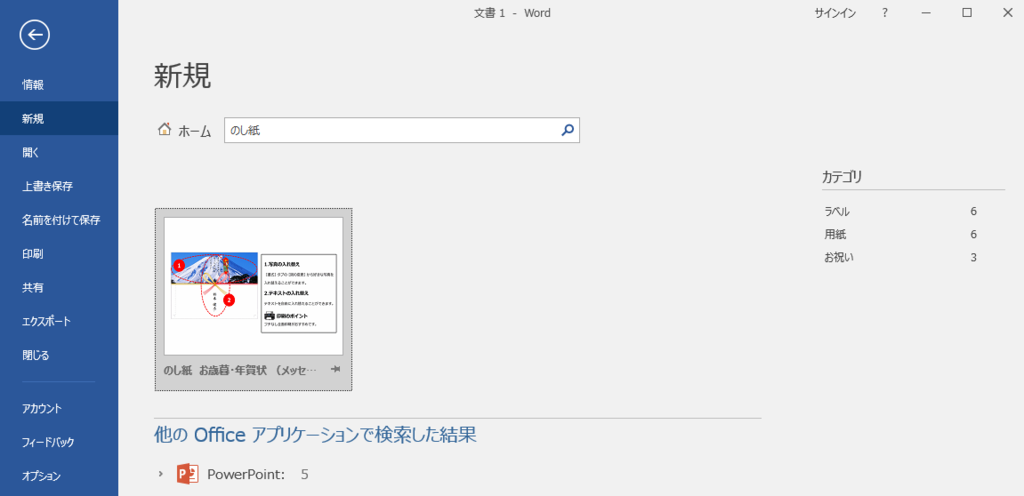
Task: Click the PowerPoint: 5 result text
Action: click(258, 474)
